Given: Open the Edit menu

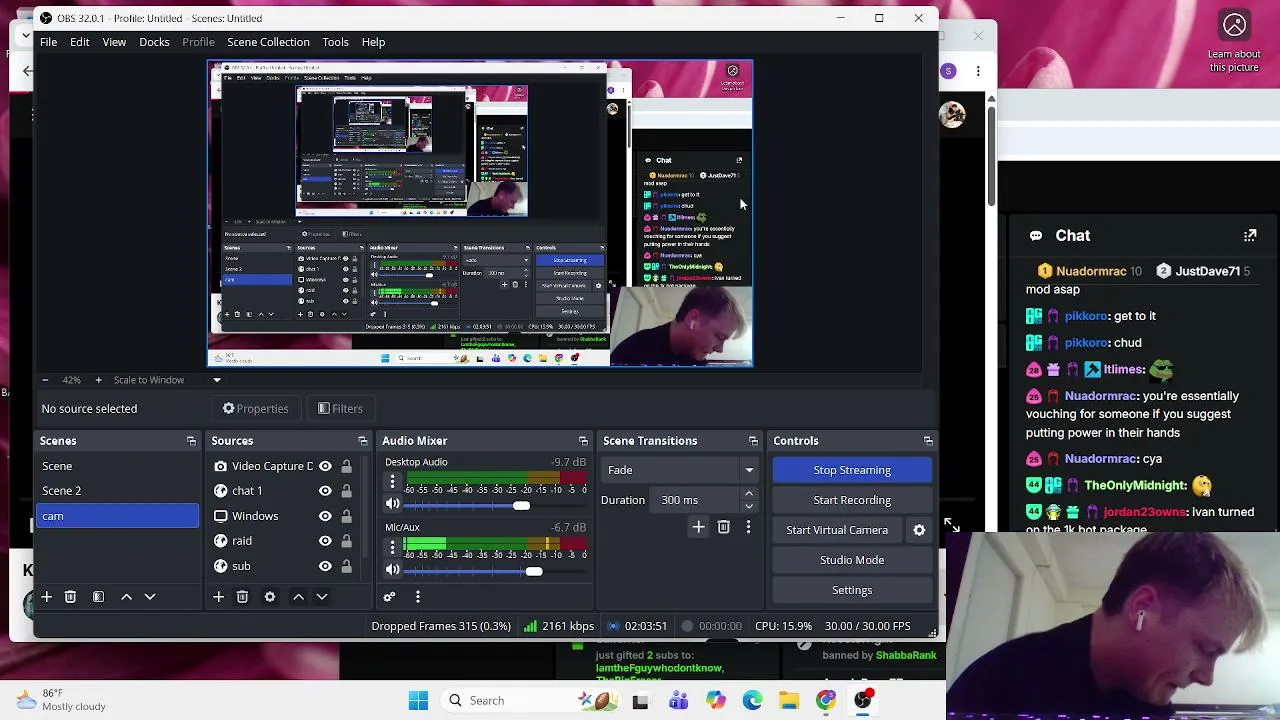Looking at the screenshot, I should (80, 42).
